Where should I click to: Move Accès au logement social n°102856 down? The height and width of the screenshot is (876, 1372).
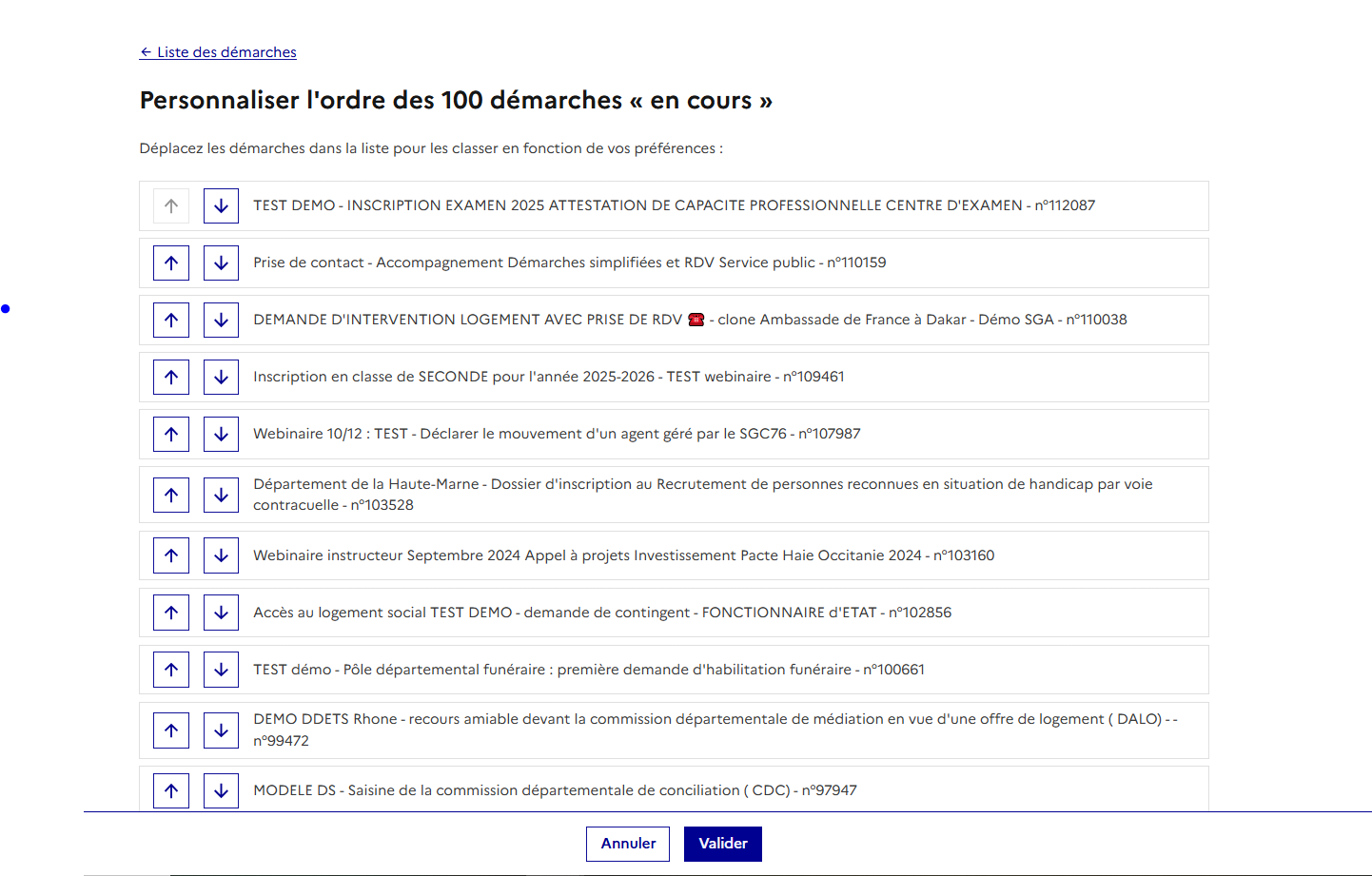[221, 613]
